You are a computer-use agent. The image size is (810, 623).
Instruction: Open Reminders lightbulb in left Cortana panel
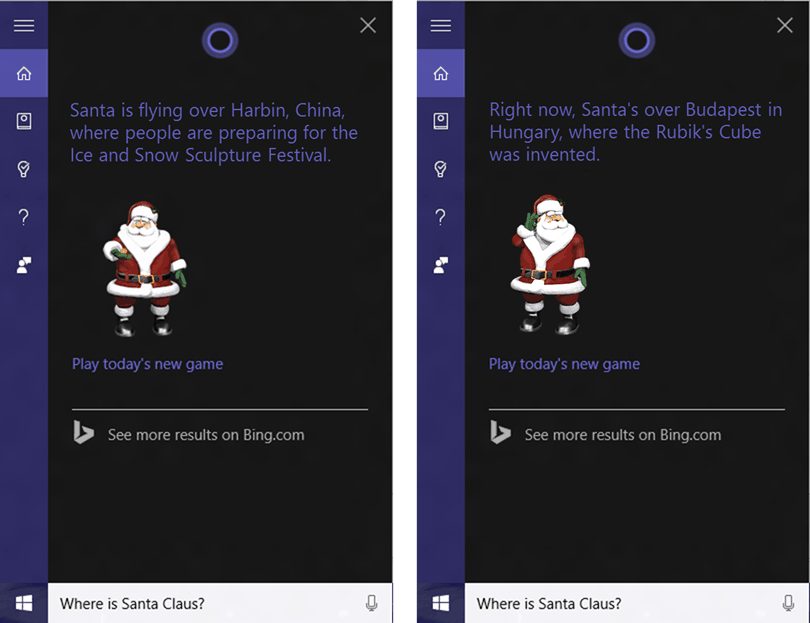pyautogui.click(x=24, y=169)
